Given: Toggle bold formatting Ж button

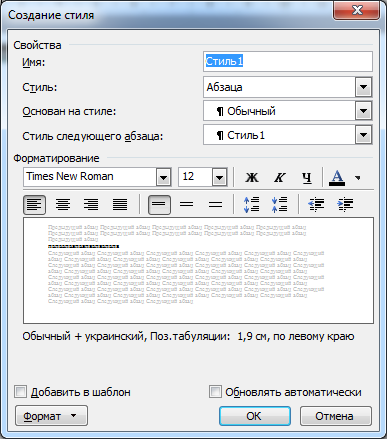Looking at the screenshot, I should 252,177.
